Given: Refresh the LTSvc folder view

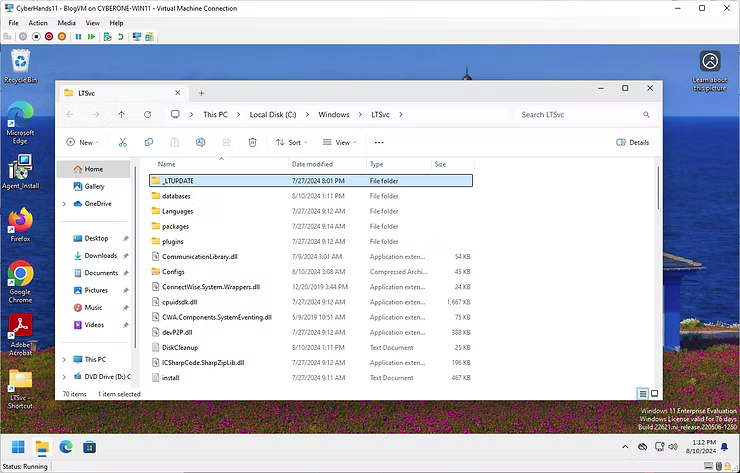Looking at the screenshot, I should point(148,115).
